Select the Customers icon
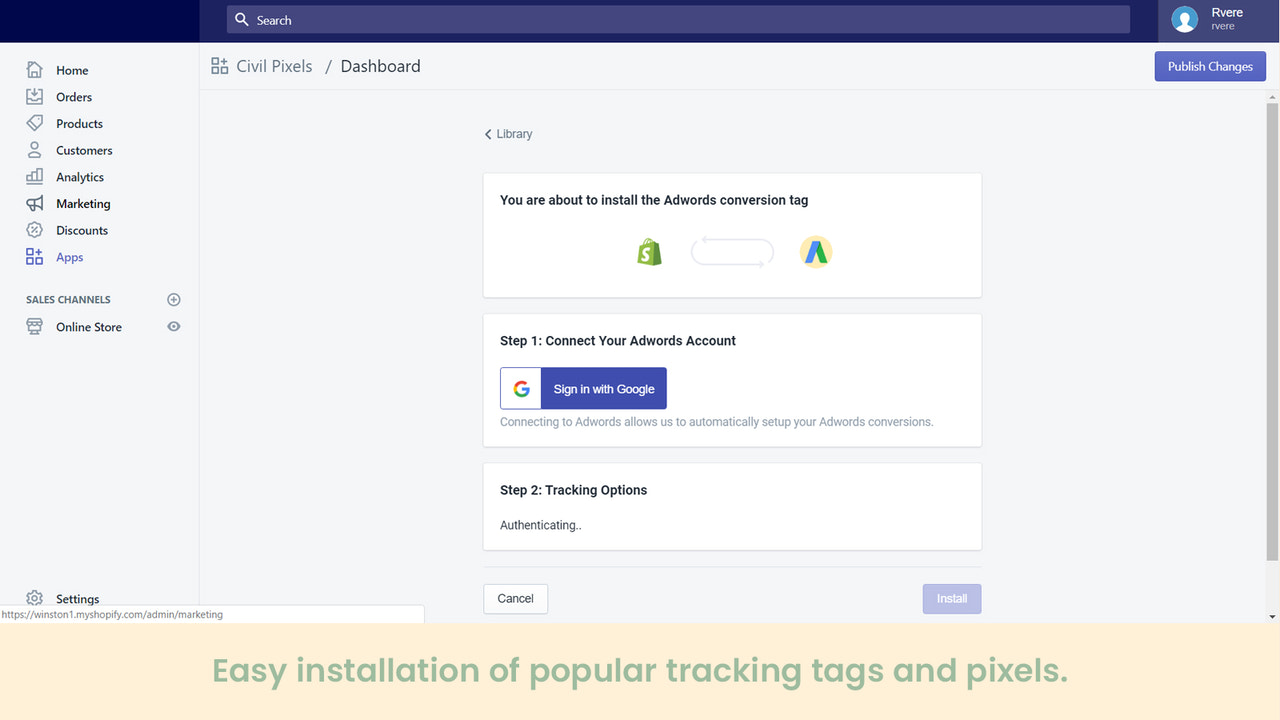 point(34,150)
